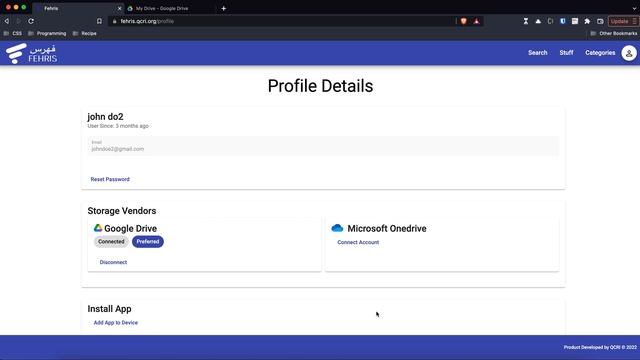Click the Bitwarden shield extension icon
Viewport: 640px width, 360px height.
pos(562,21)
